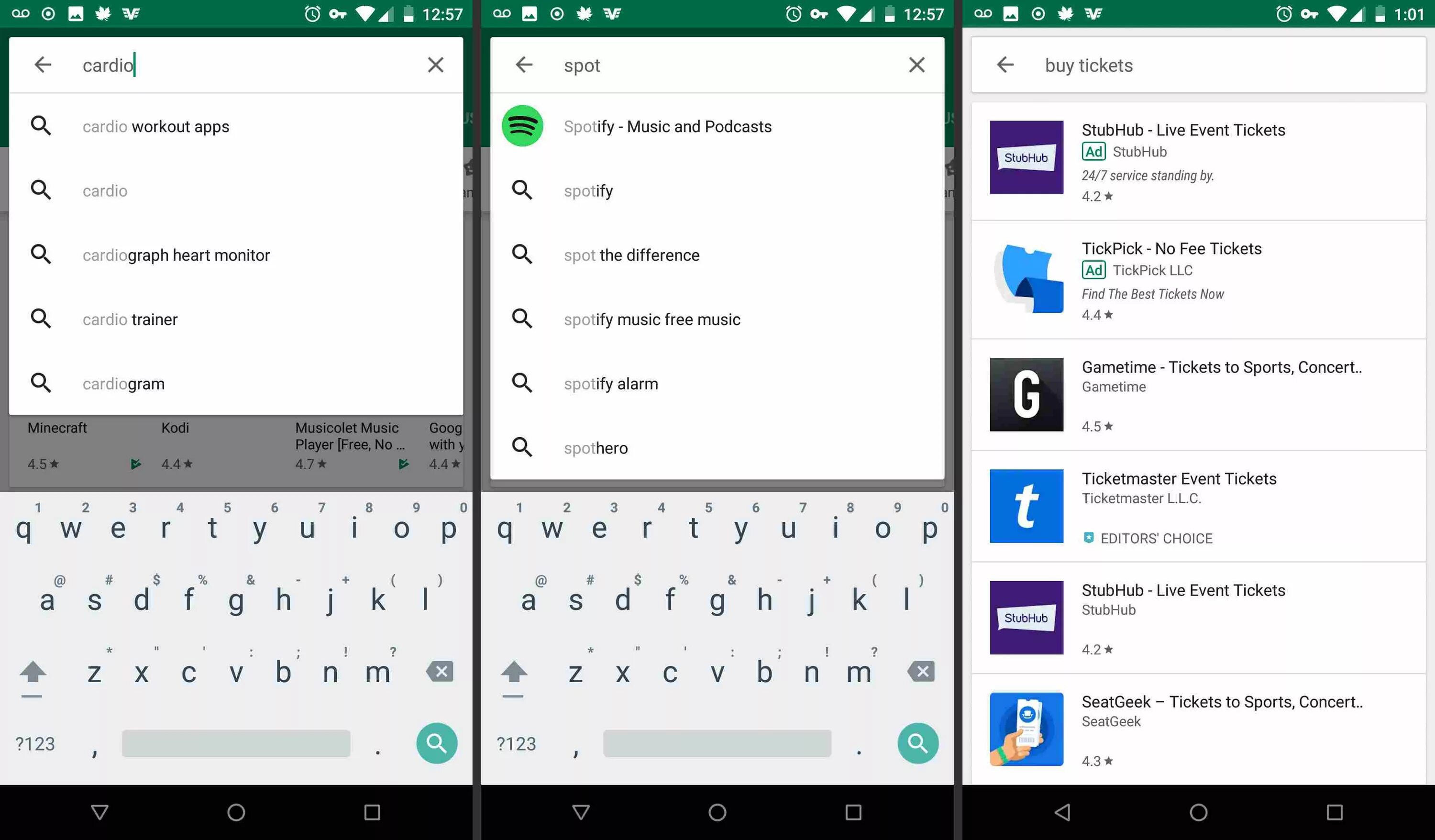The image size is (1435, 840).
Task: Open Gametime app icon thumbnail
Action: (1026, 394)
